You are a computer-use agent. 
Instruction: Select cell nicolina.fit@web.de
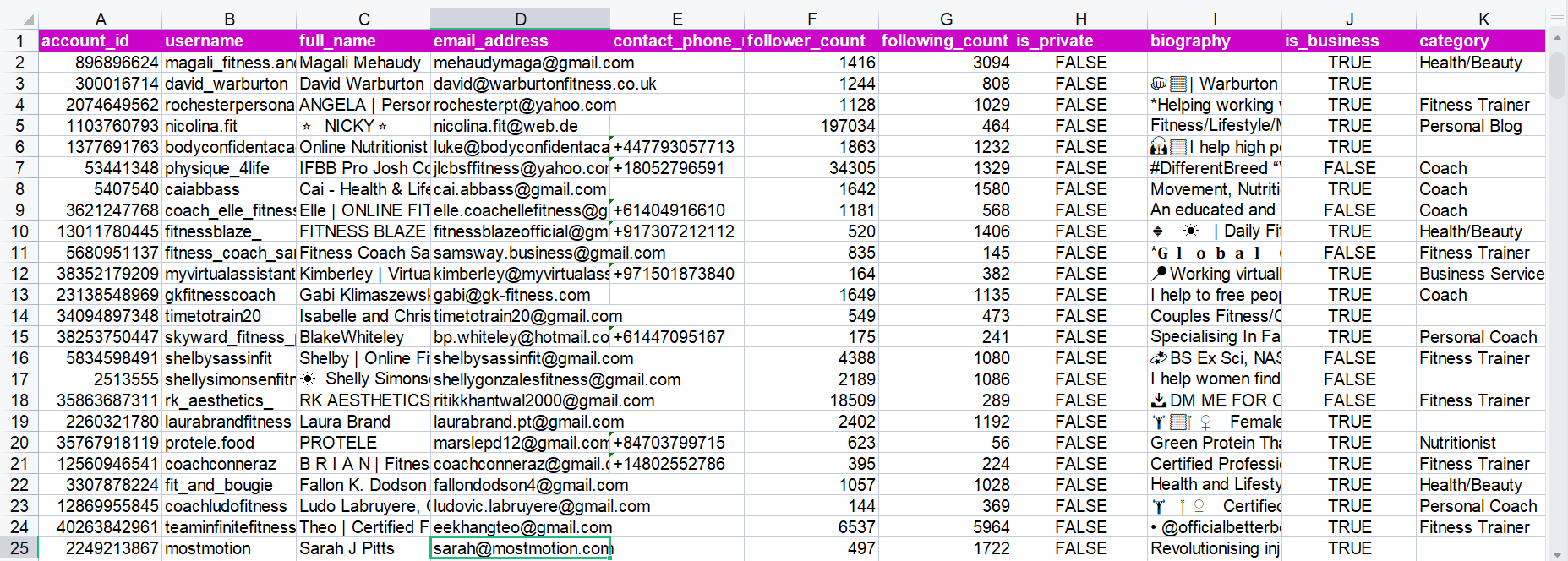[521, 126]
